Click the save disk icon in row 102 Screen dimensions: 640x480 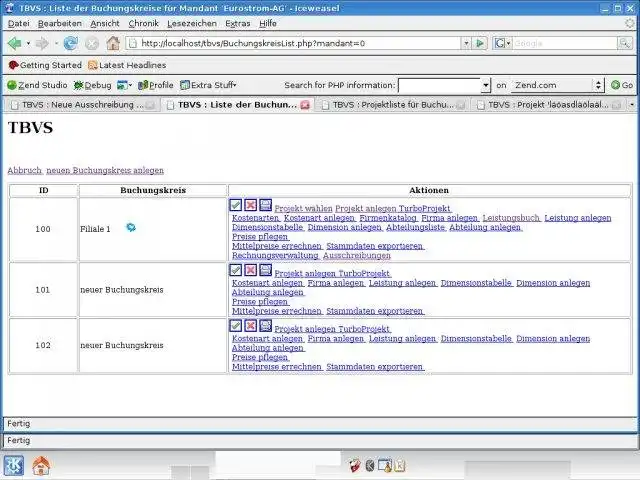[x=265, y=325]
